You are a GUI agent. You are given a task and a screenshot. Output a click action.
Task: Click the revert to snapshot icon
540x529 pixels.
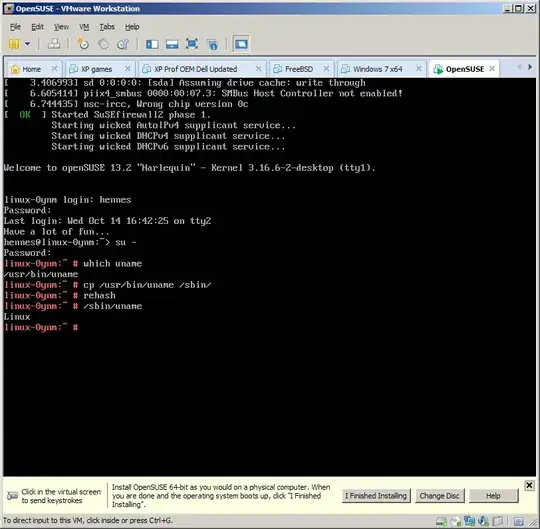tap(103, 44)
